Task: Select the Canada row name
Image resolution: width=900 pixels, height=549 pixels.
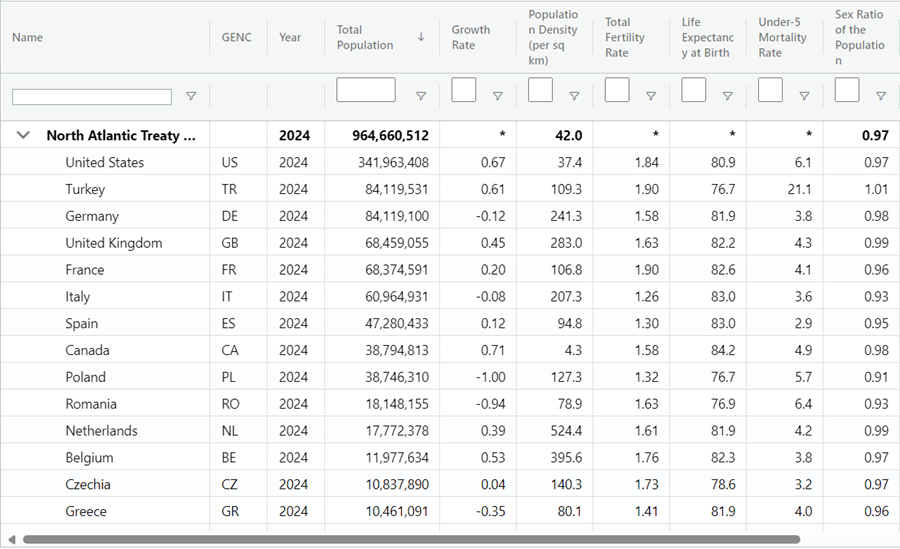Action: (x=87, y=350)
